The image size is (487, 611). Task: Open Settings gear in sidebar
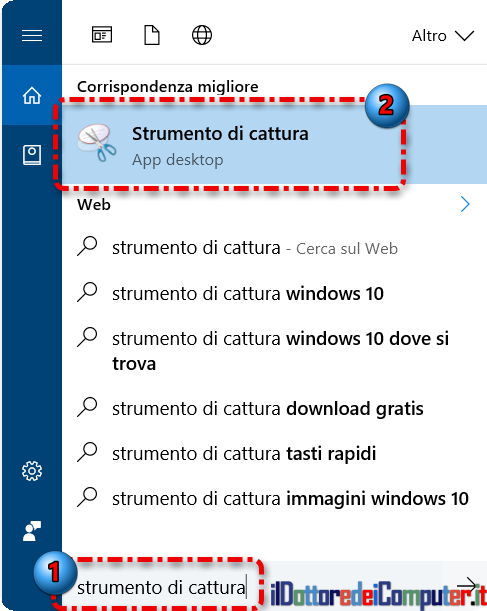pyautogui.click(x=32, y=471)
